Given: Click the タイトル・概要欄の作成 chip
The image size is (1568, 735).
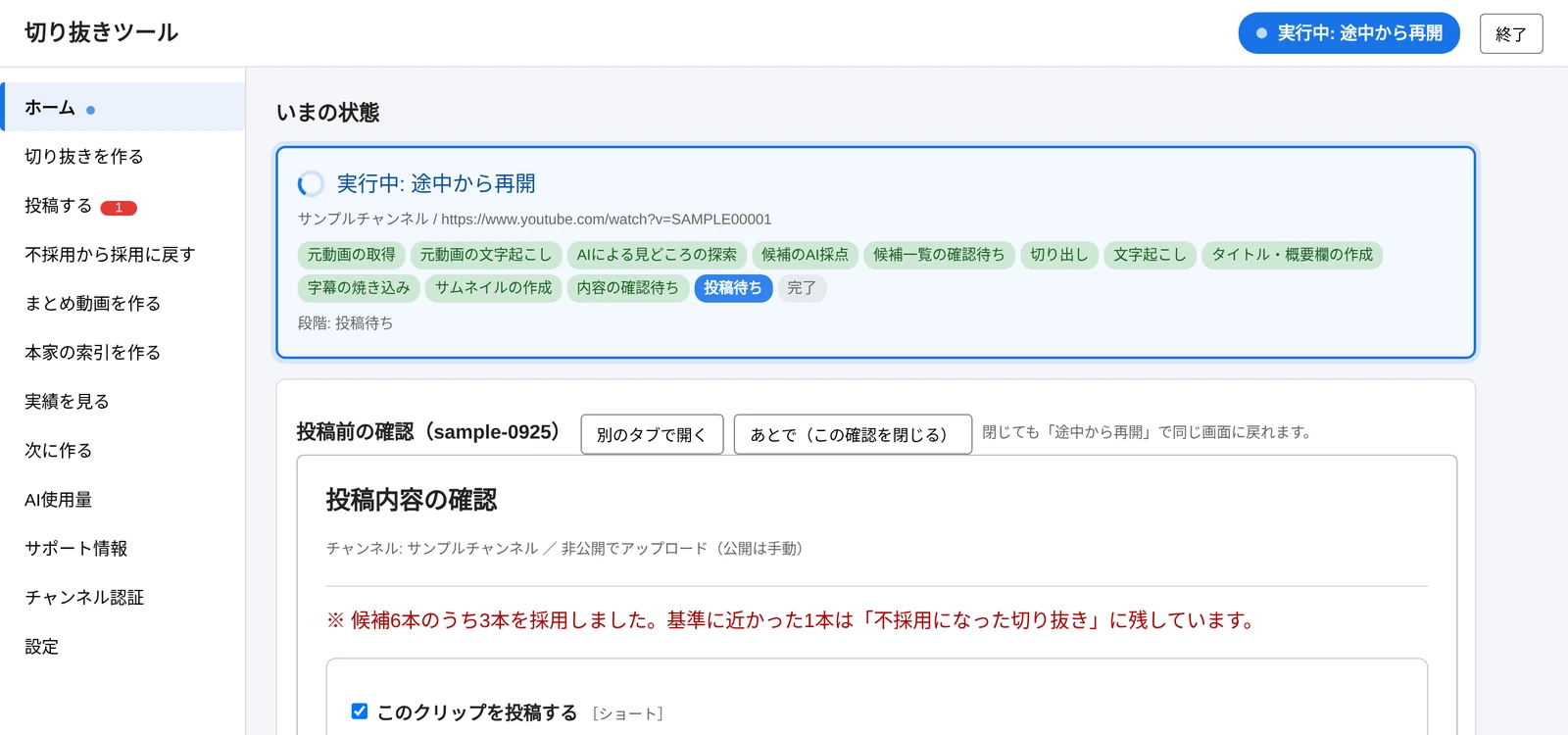Looking at the screenshot, I should pyautogui.click(x=1293, y=255).
